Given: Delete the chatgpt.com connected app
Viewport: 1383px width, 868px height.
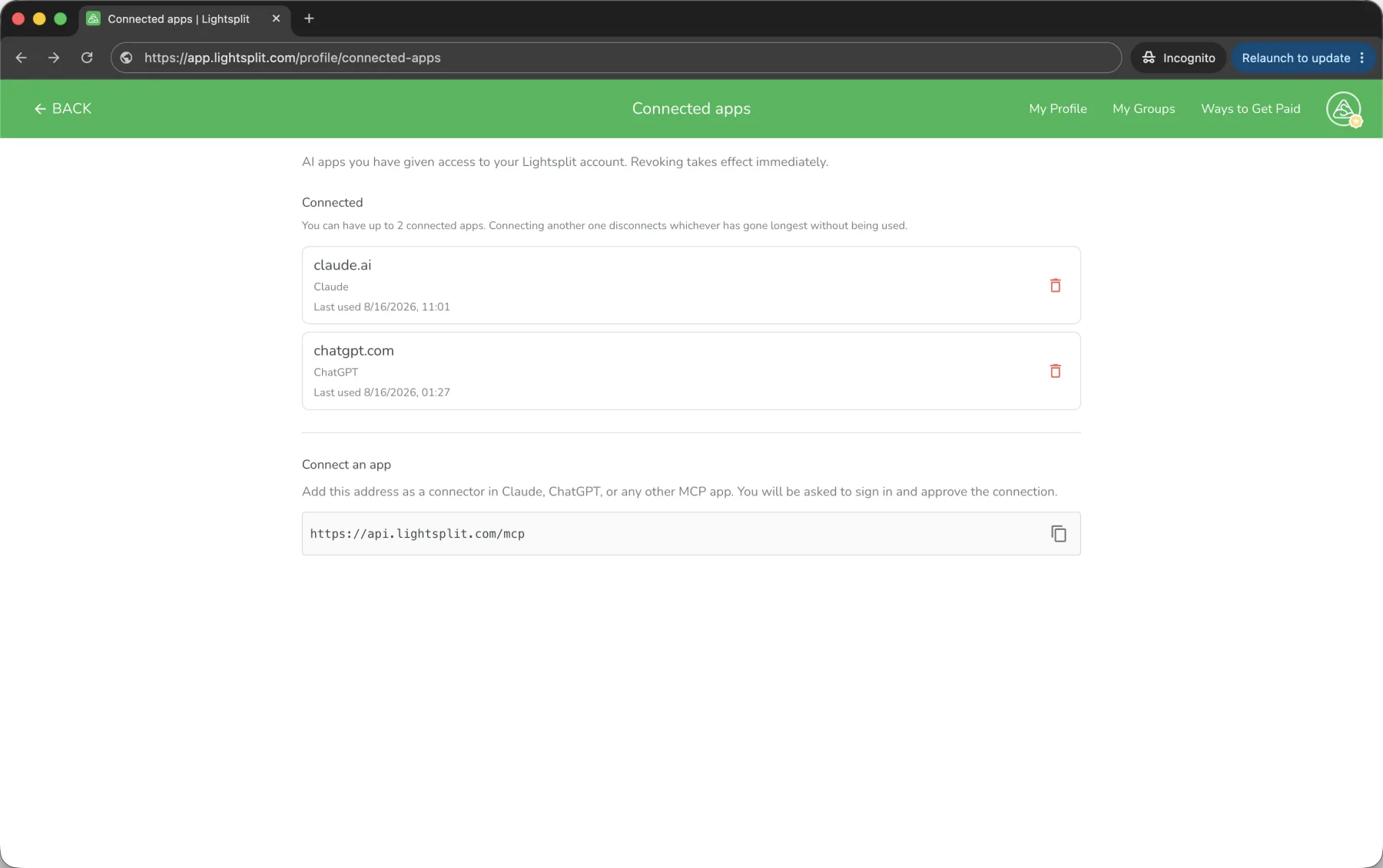Looking at the screenshot, I should pos(1055,371).
